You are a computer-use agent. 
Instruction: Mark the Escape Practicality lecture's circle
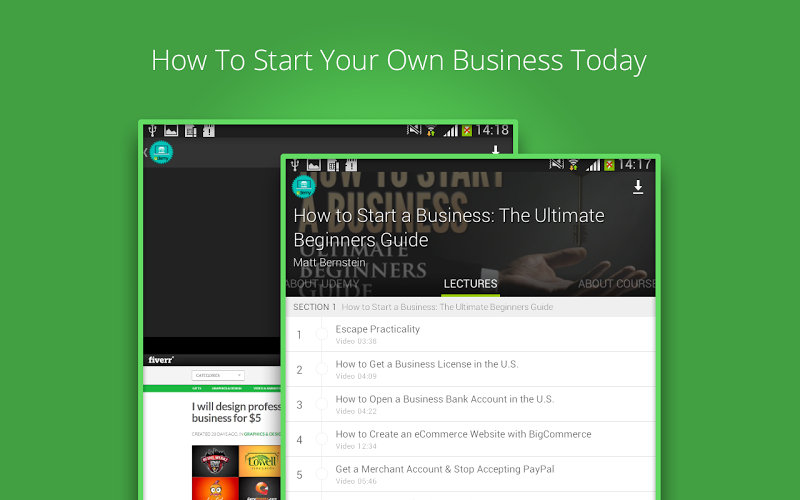coord(321,334)
